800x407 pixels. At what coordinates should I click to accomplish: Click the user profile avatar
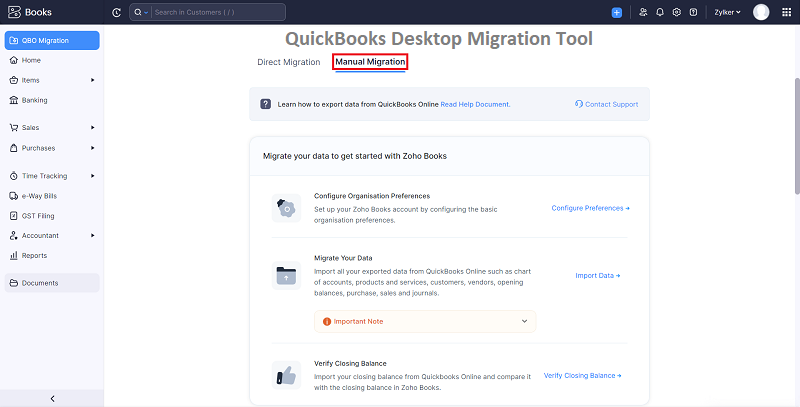[x=761, y=12]
